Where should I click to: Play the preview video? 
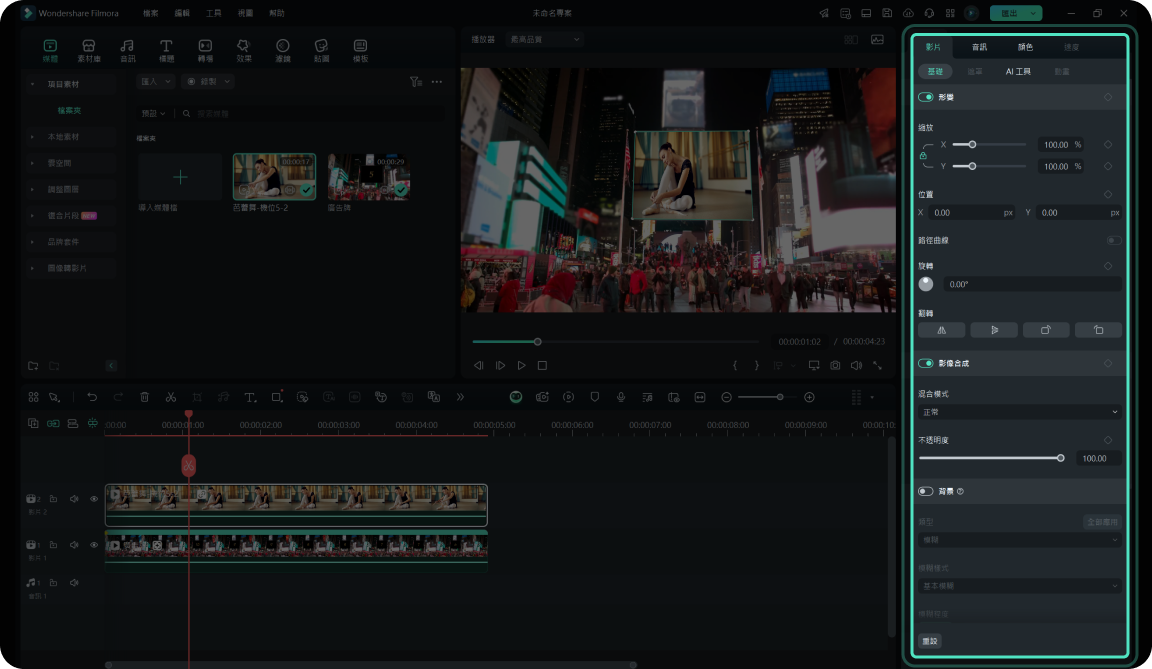coord(521,365)
